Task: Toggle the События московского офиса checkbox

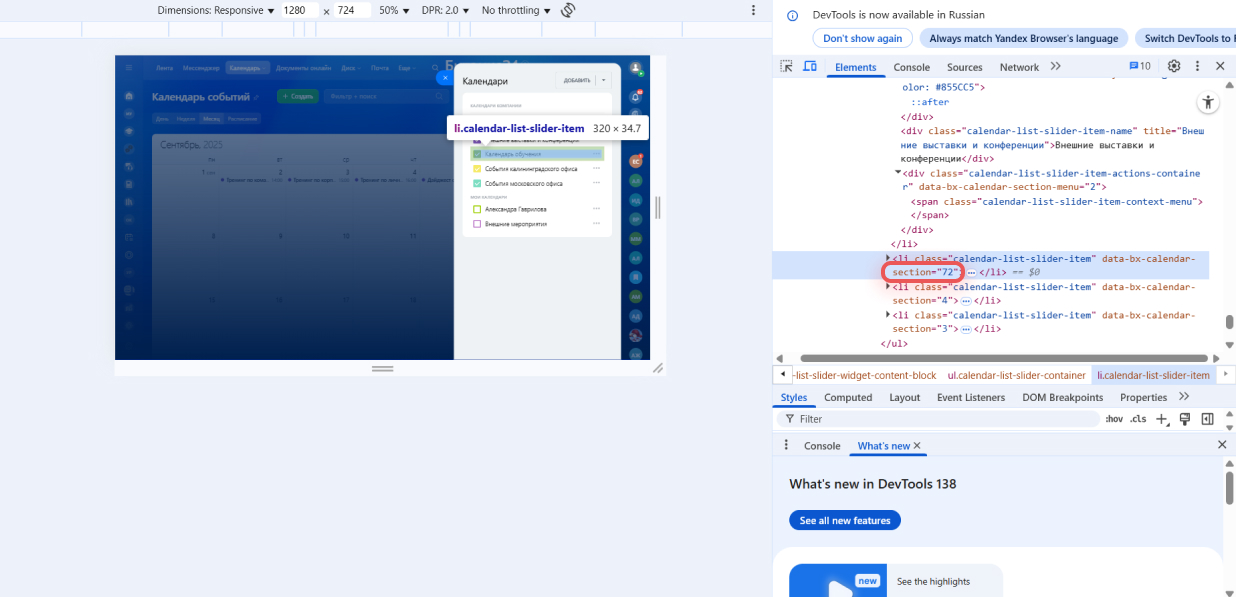Action: coord(477,184)
